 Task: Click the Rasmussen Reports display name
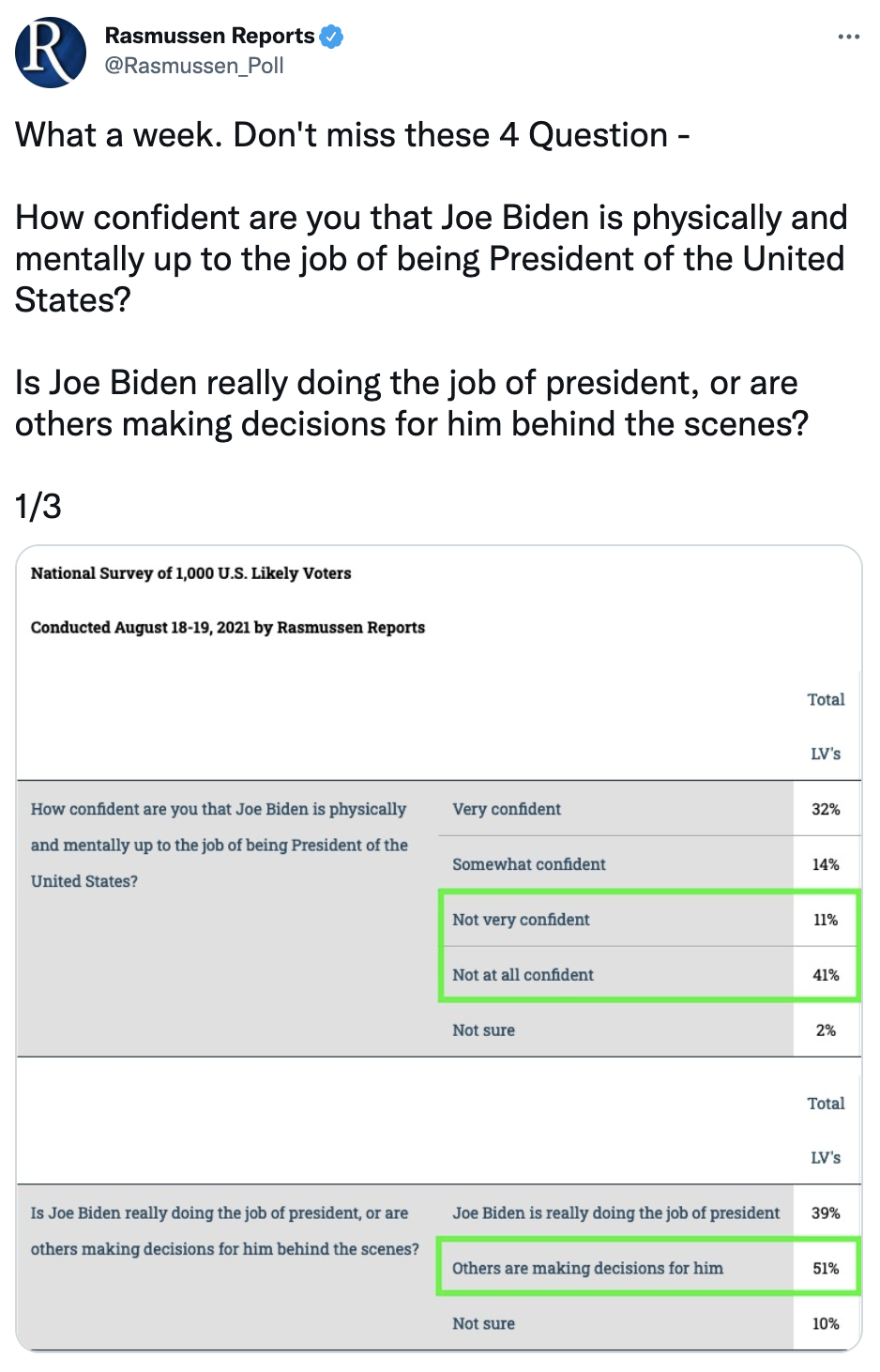(x=209, y=36)
